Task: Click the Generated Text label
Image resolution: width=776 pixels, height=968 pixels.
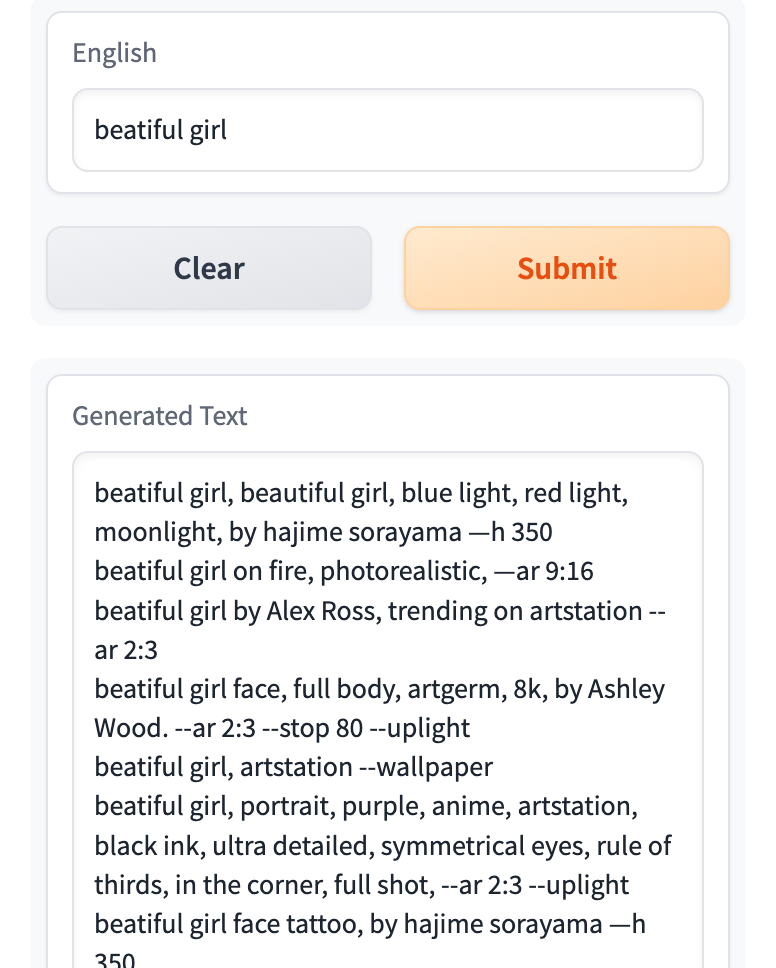Action: [159, 416]
